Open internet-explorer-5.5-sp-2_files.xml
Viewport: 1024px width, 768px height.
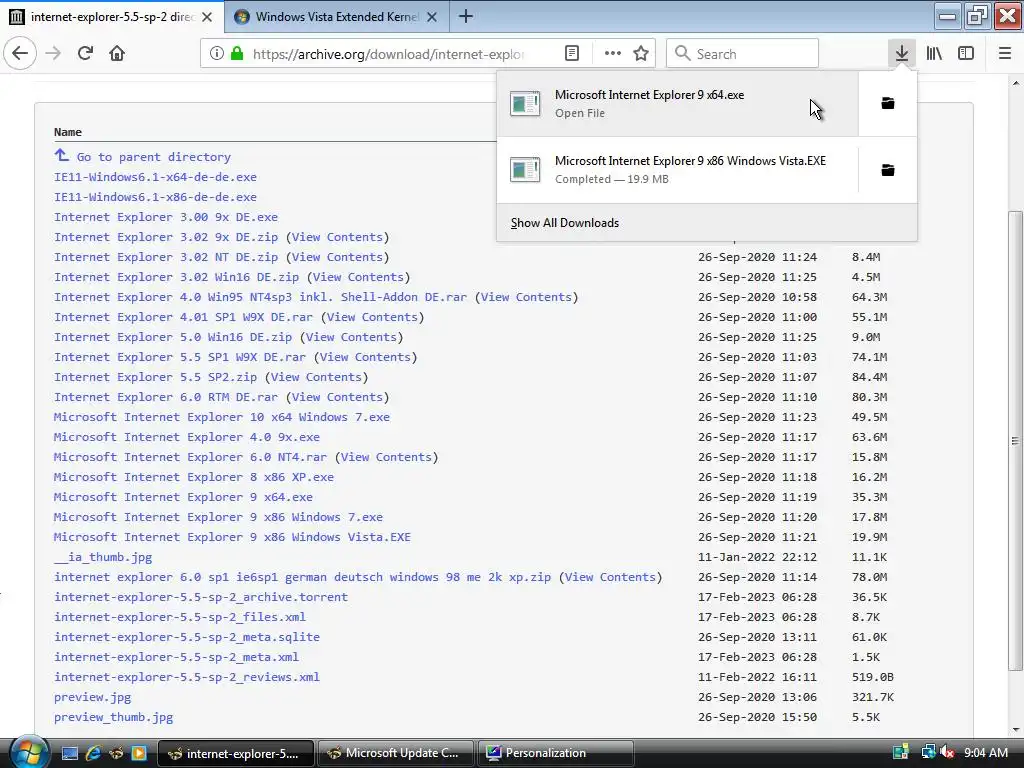[x=180, y=617]
